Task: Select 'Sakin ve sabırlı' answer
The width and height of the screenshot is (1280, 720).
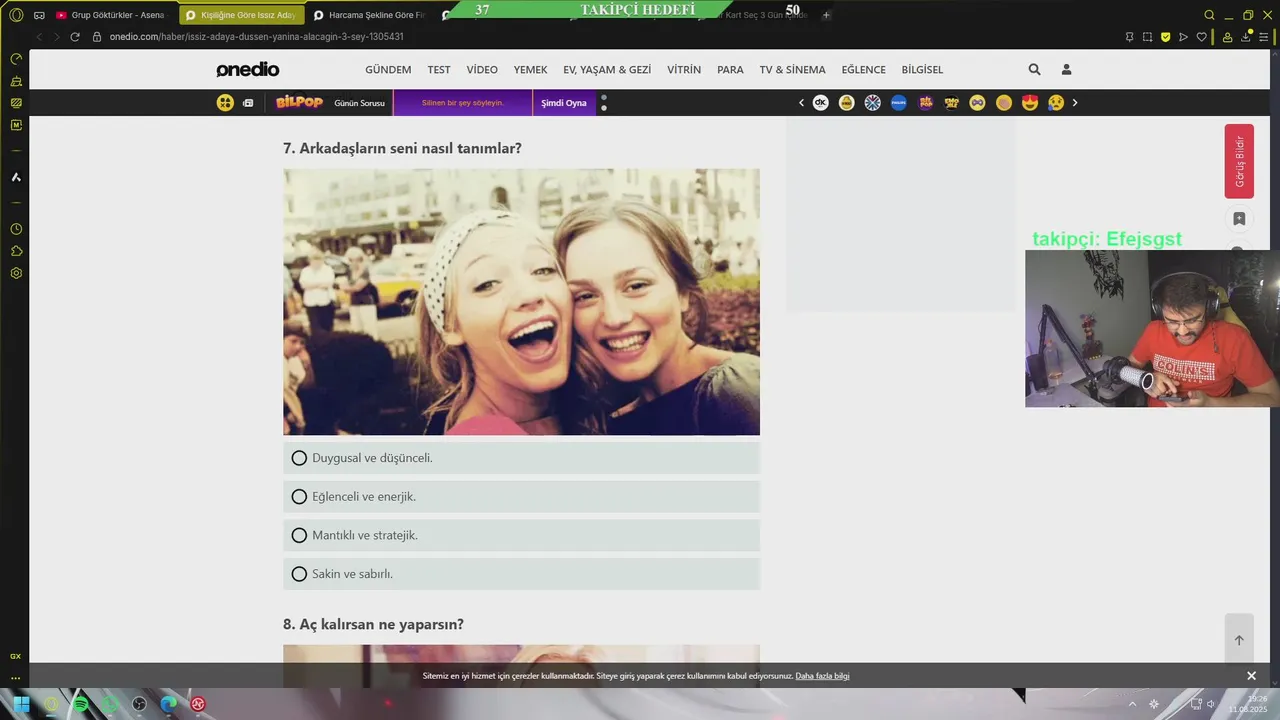Action: coord(521,574)
